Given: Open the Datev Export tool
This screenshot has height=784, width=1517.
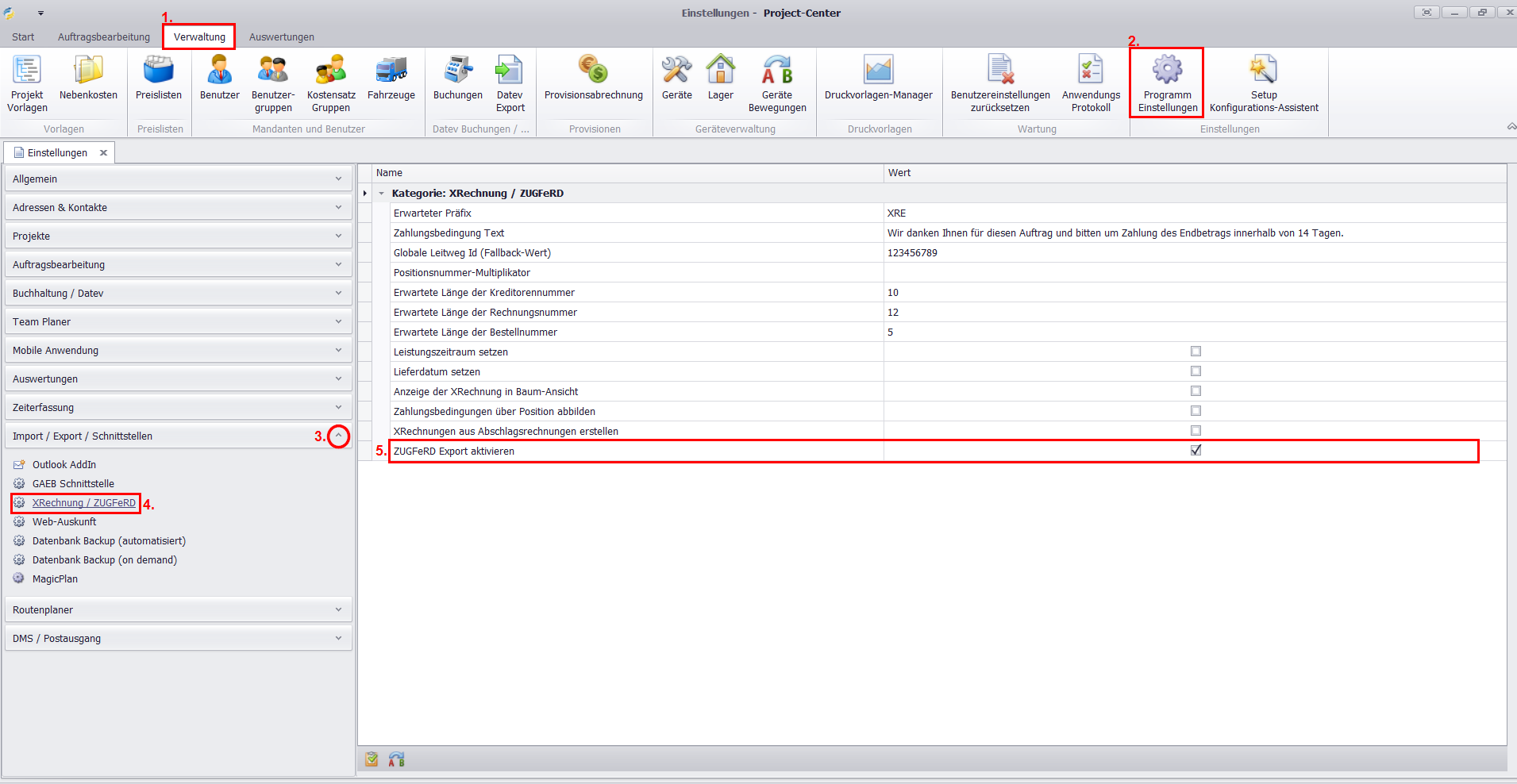Looking at the screenshot, I should click(x=510, y=83).
